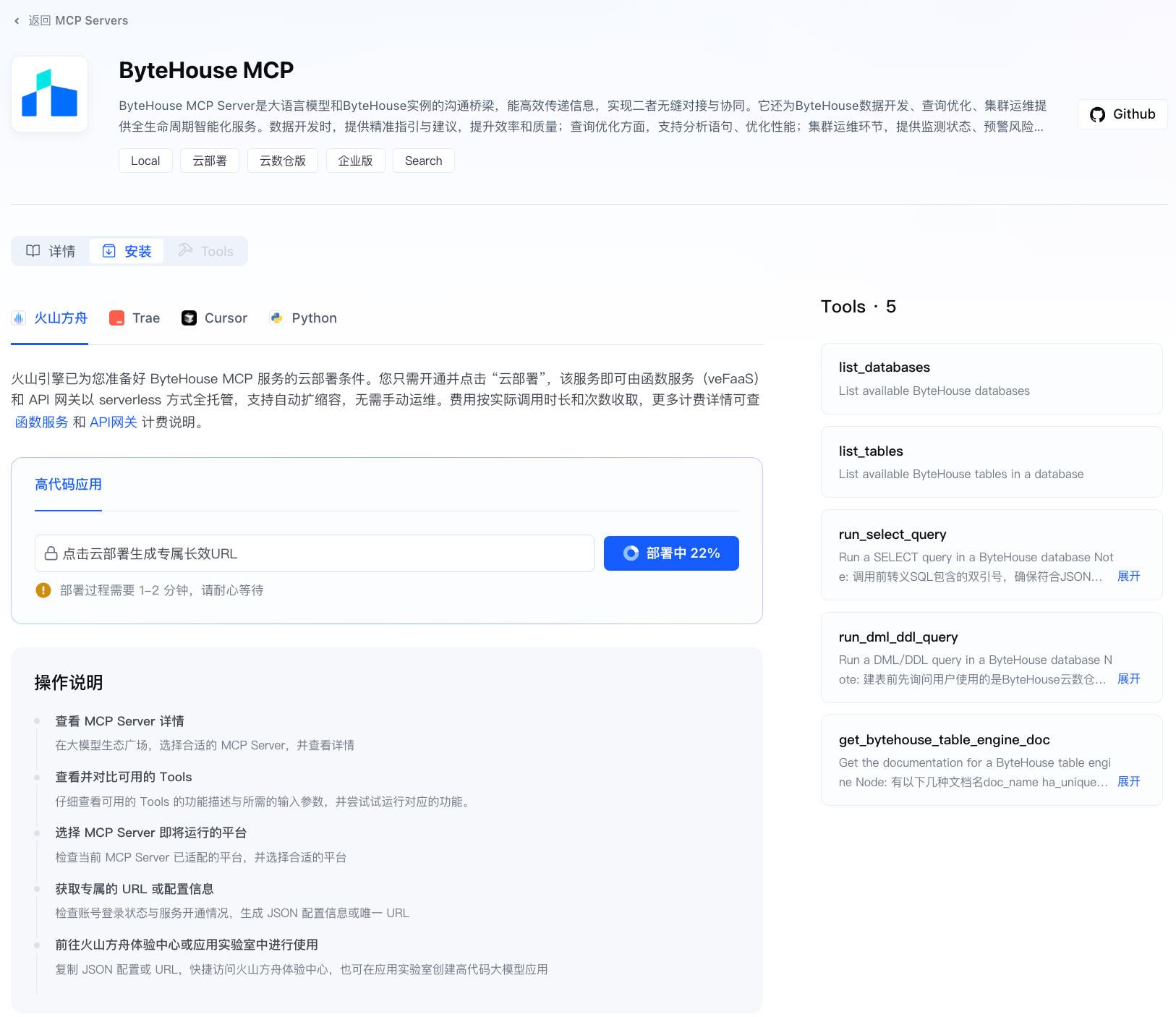Go back to MCP Servers list
The height and width of the screenshot is (1017, 1176).
[x=71, y=21]
